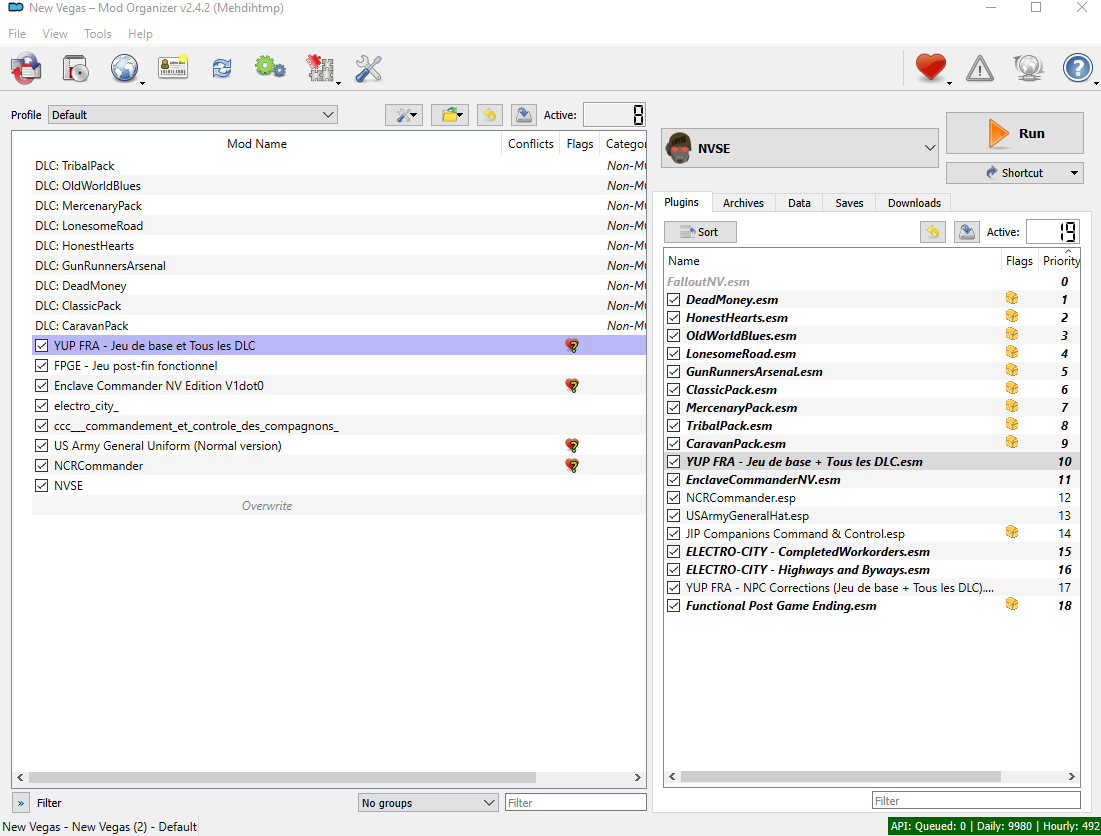Toggle EnclaveCommanderNV.esm plugin checkbox
1101x836 pixels.
click(673, 480)
